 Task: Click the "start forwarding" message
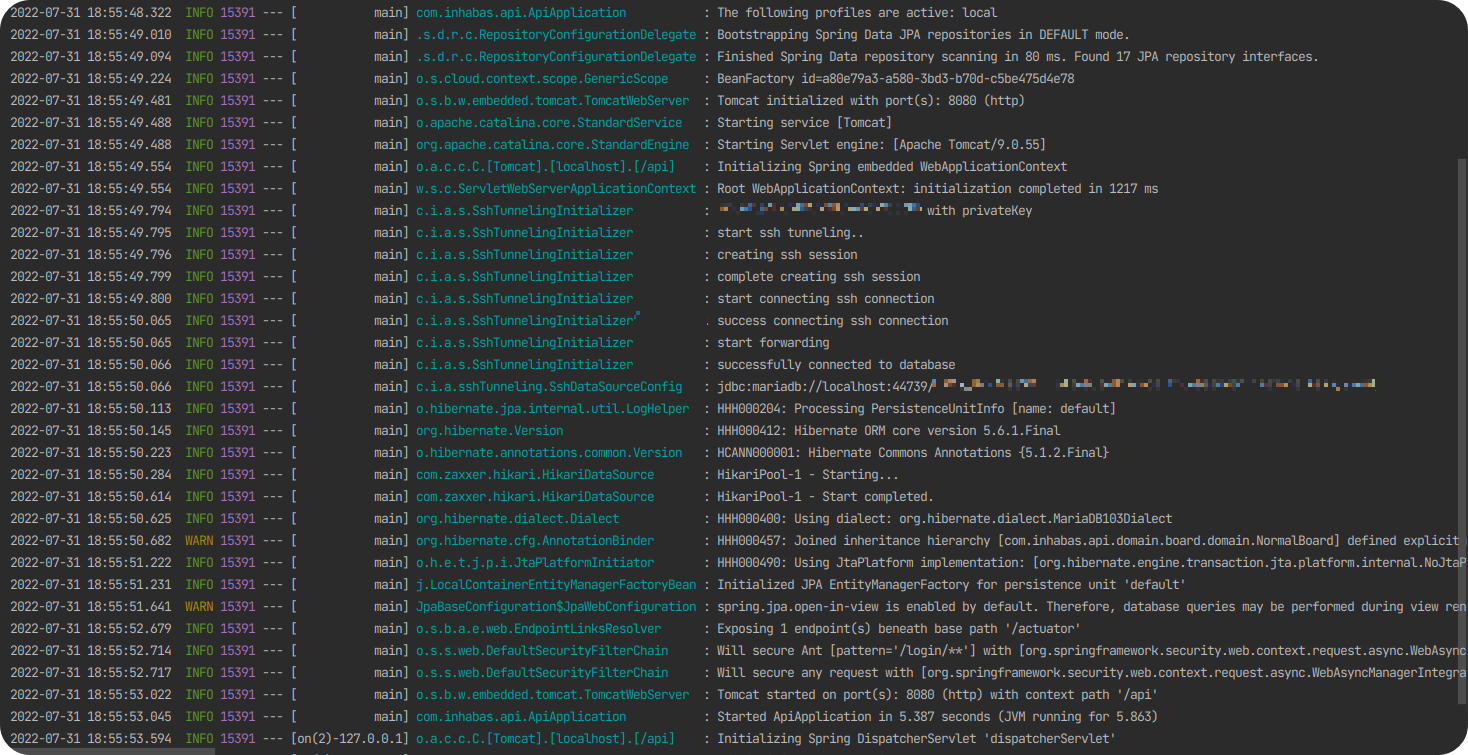tap(773, 343)
